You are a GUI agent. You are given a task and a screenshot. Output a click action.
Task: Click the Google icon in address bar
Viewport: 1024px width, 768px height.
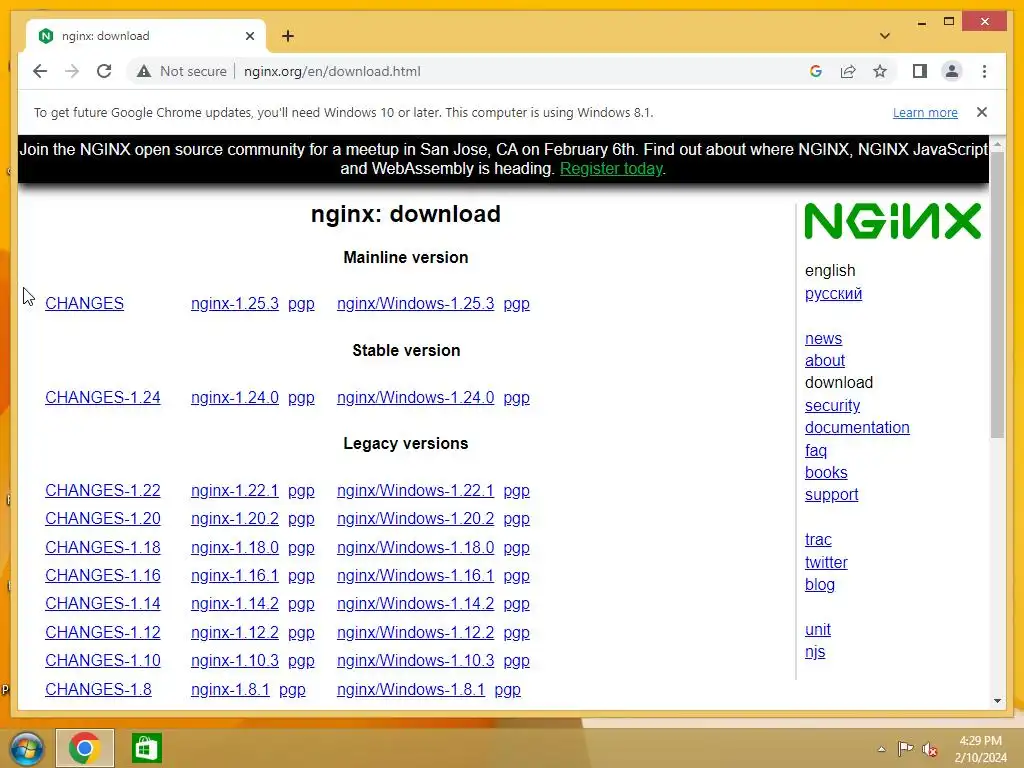point(816,71)
